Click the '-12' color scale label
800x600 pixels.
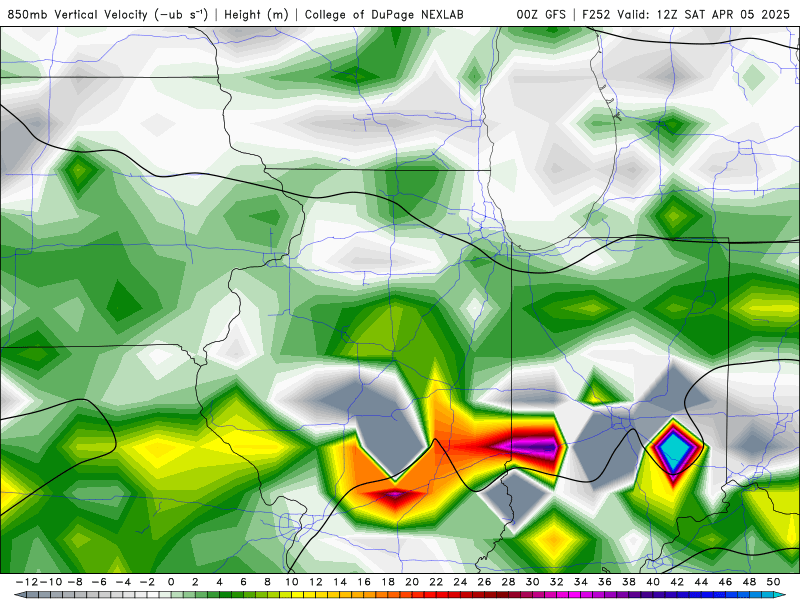27,582
